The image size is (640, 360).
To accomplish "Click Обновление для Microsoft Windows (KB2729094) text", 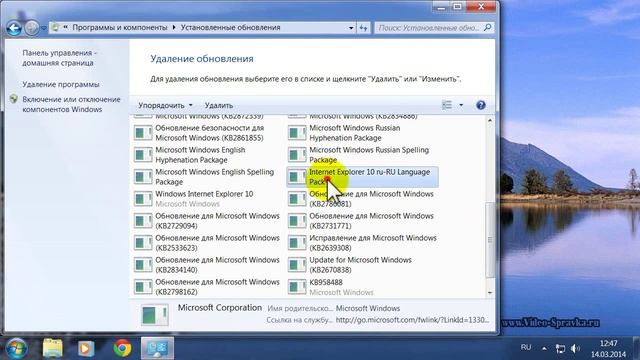I will coord(217,221).
